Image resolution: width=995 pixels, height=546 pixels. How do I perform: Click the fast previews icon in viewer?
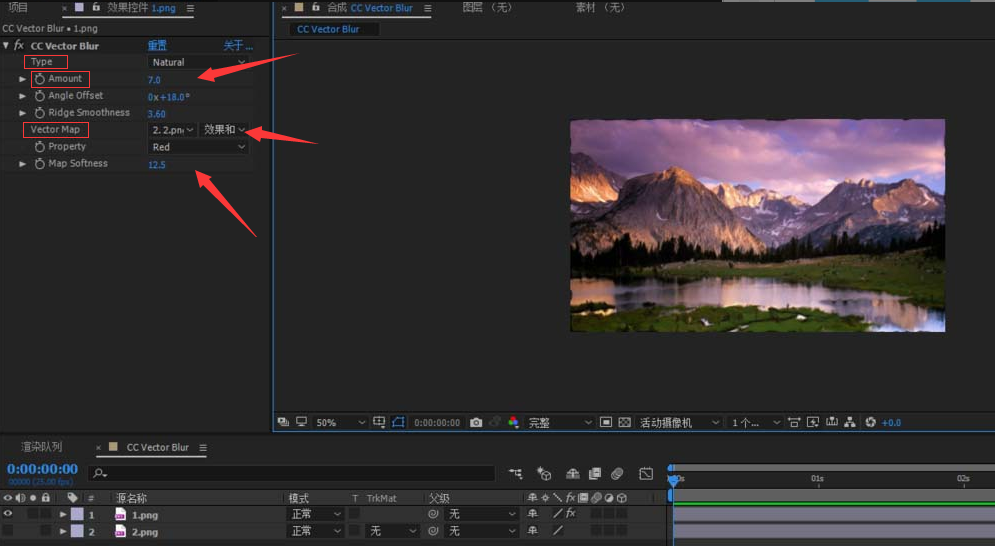813,422
